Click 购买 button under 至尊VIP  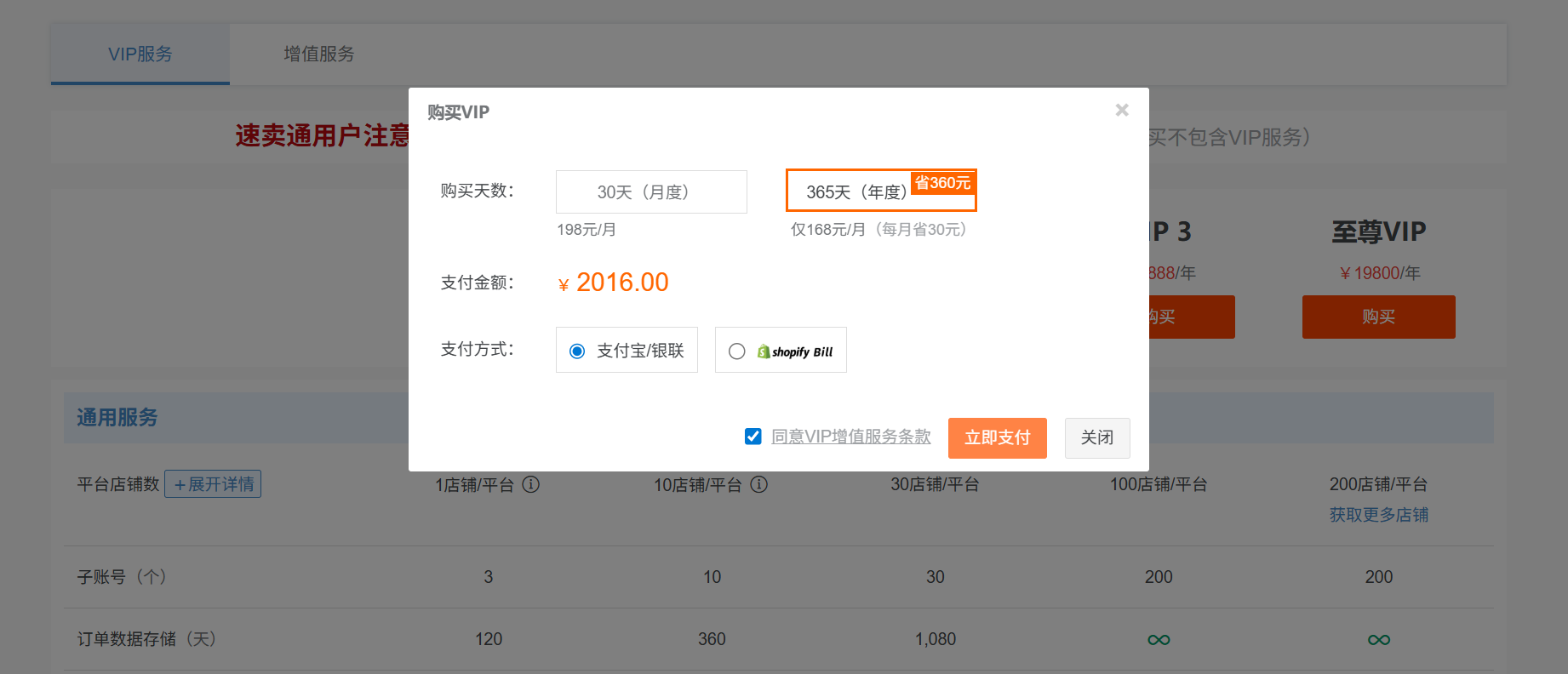click(x=1378, y=317)
